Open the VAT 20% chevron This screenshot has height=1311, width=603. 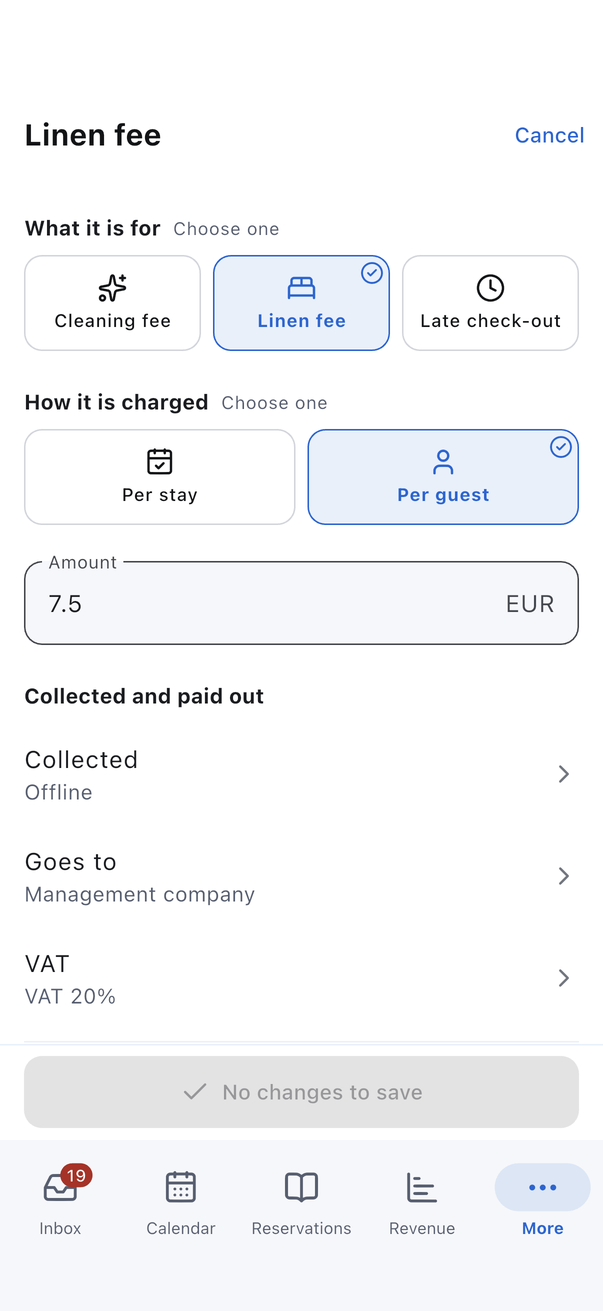click(564, 978)
